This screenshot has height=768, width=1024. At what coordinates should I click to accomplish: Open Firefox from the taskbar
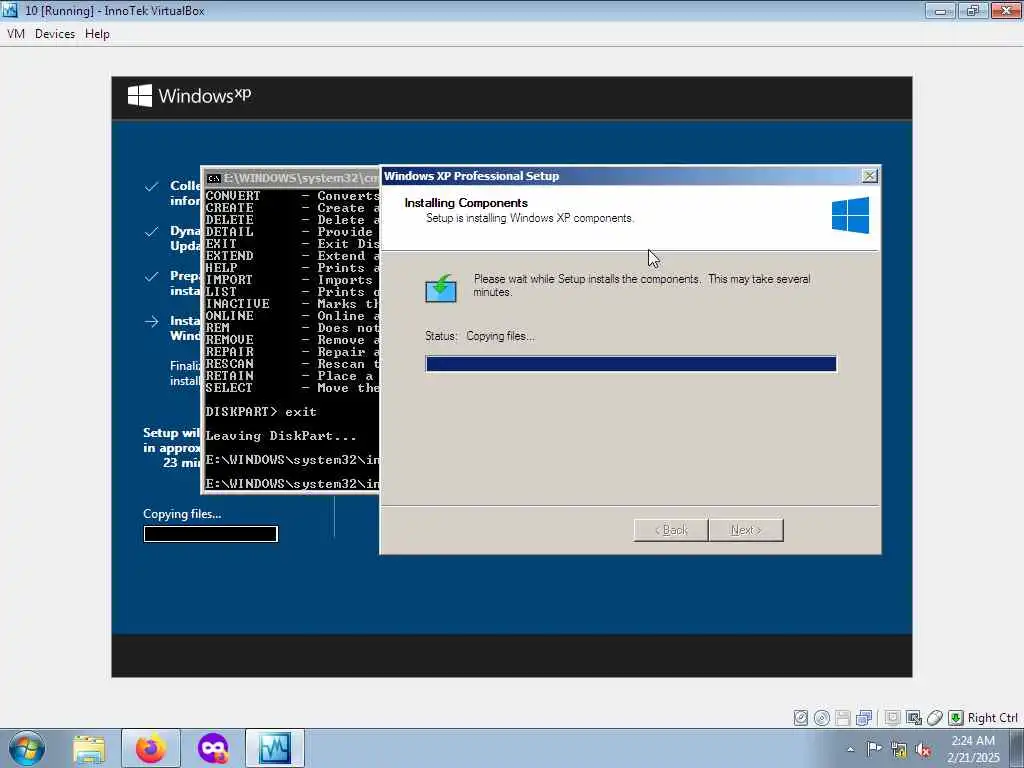pos(151,748)
